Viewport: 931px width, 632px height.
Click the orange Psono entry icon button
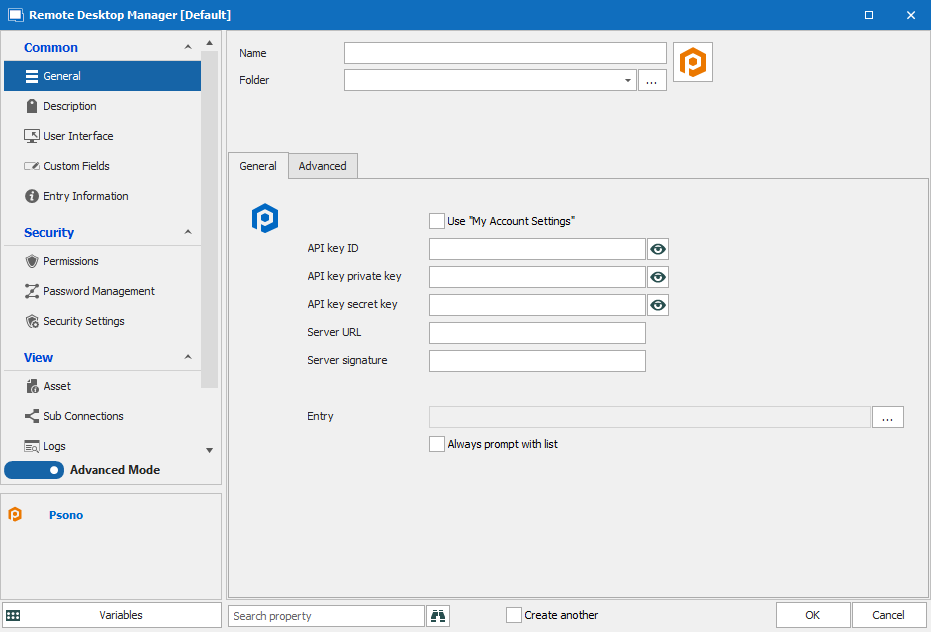click(x=692, y=62)
